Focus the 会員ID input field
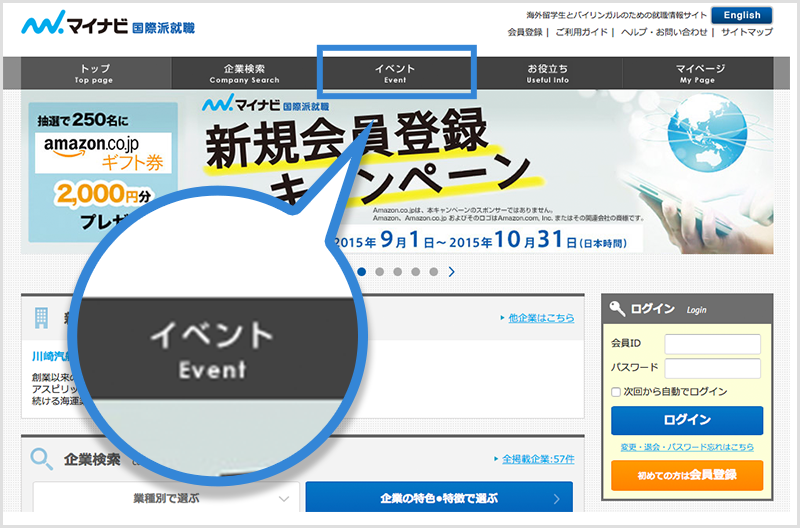800x528 pixels. click(712, 344)
